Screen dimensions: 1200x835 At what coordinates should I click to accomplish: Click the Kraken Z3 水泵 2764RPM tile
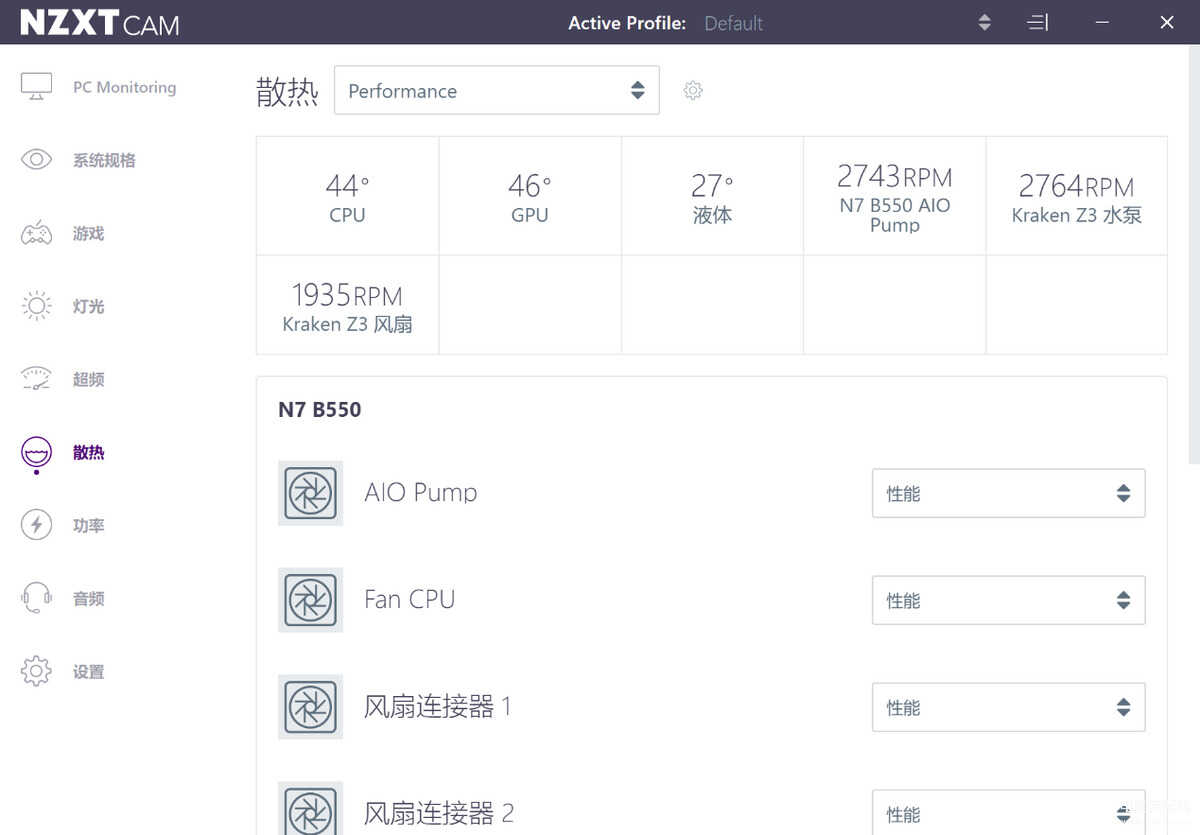point(1077,196)
